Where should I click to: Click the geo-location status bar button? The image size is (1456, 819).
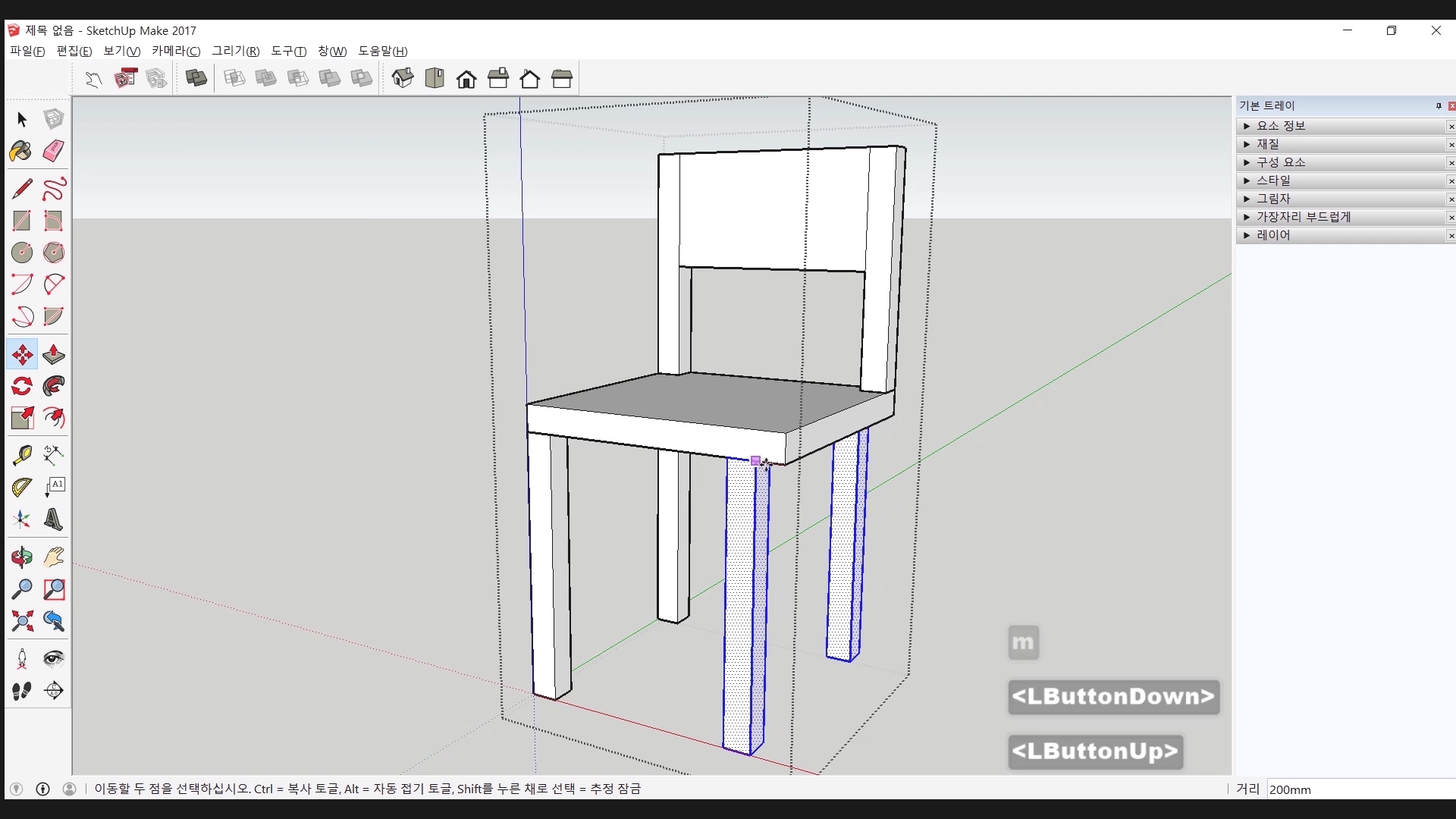point(16,789)
